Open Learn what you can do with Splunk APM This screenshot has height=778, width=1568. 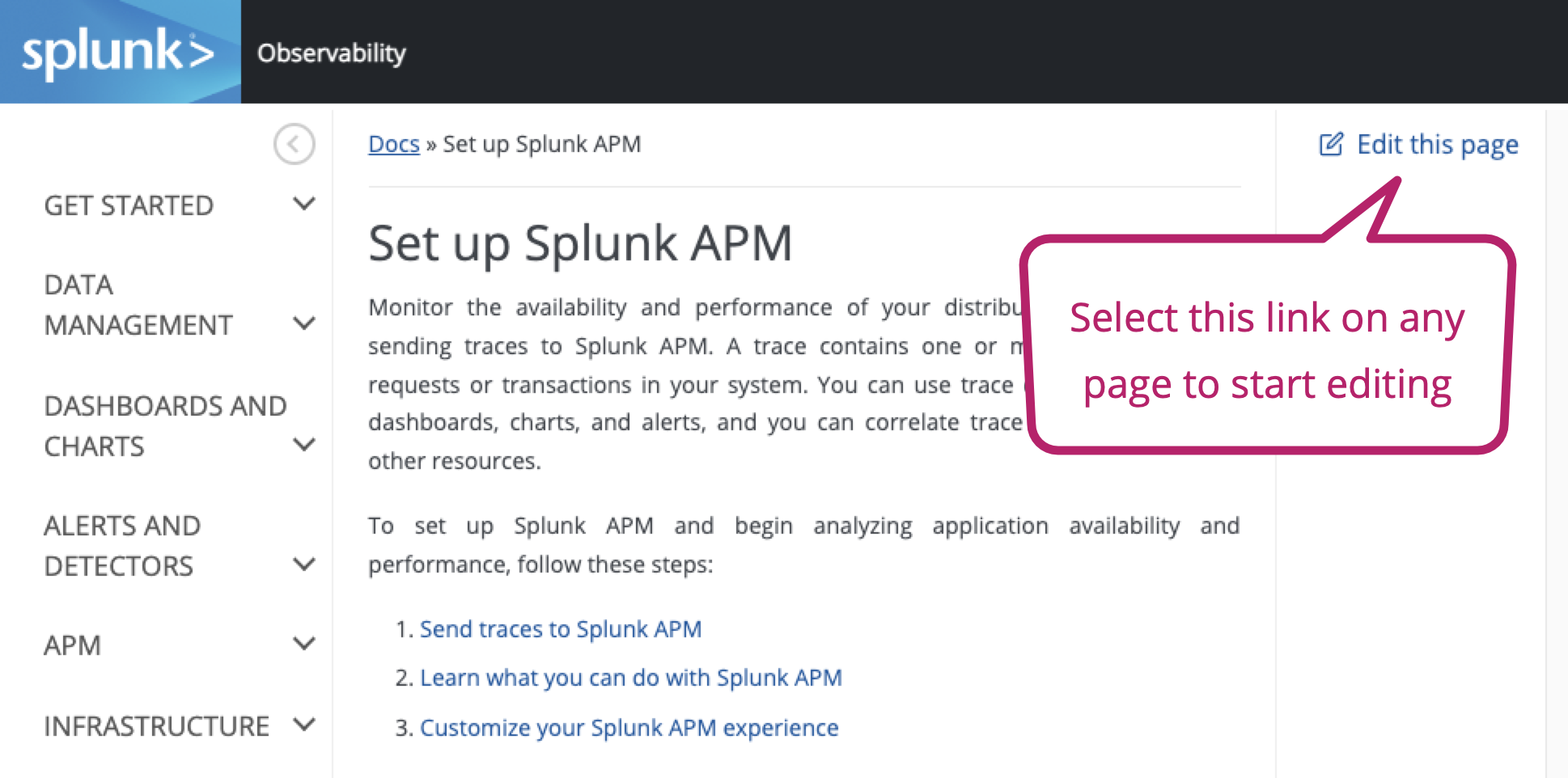point(631,678)
